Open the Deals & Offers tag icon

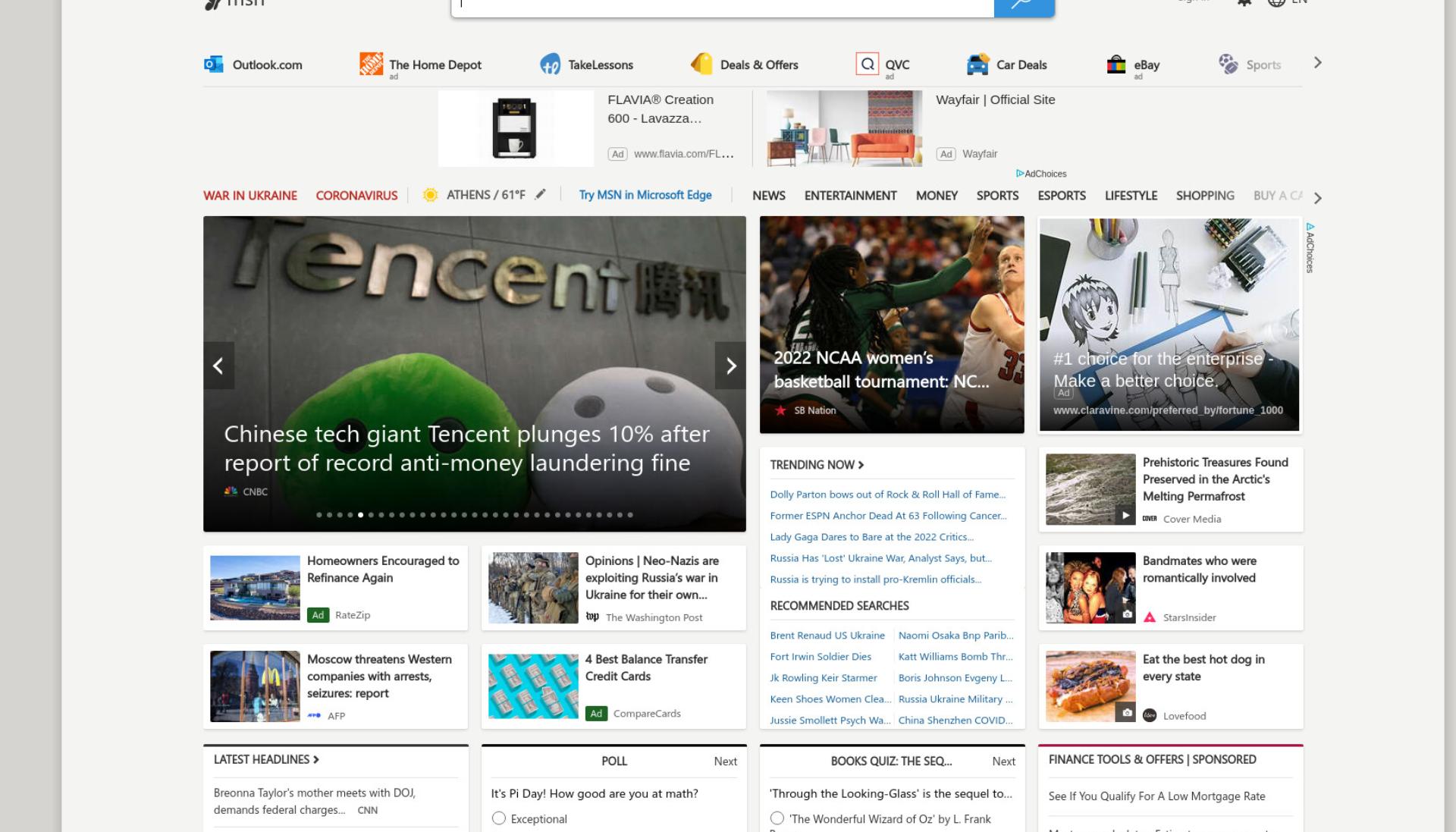[x=701, y=64]
